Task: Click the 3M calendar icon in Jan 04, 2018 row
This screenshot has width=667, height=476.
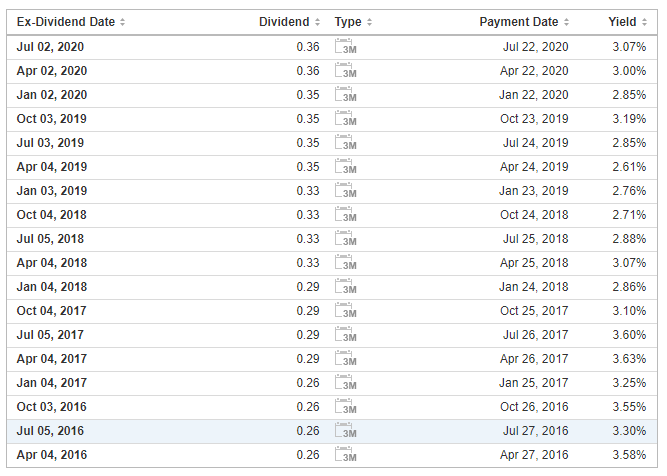Action: [345, 287]
